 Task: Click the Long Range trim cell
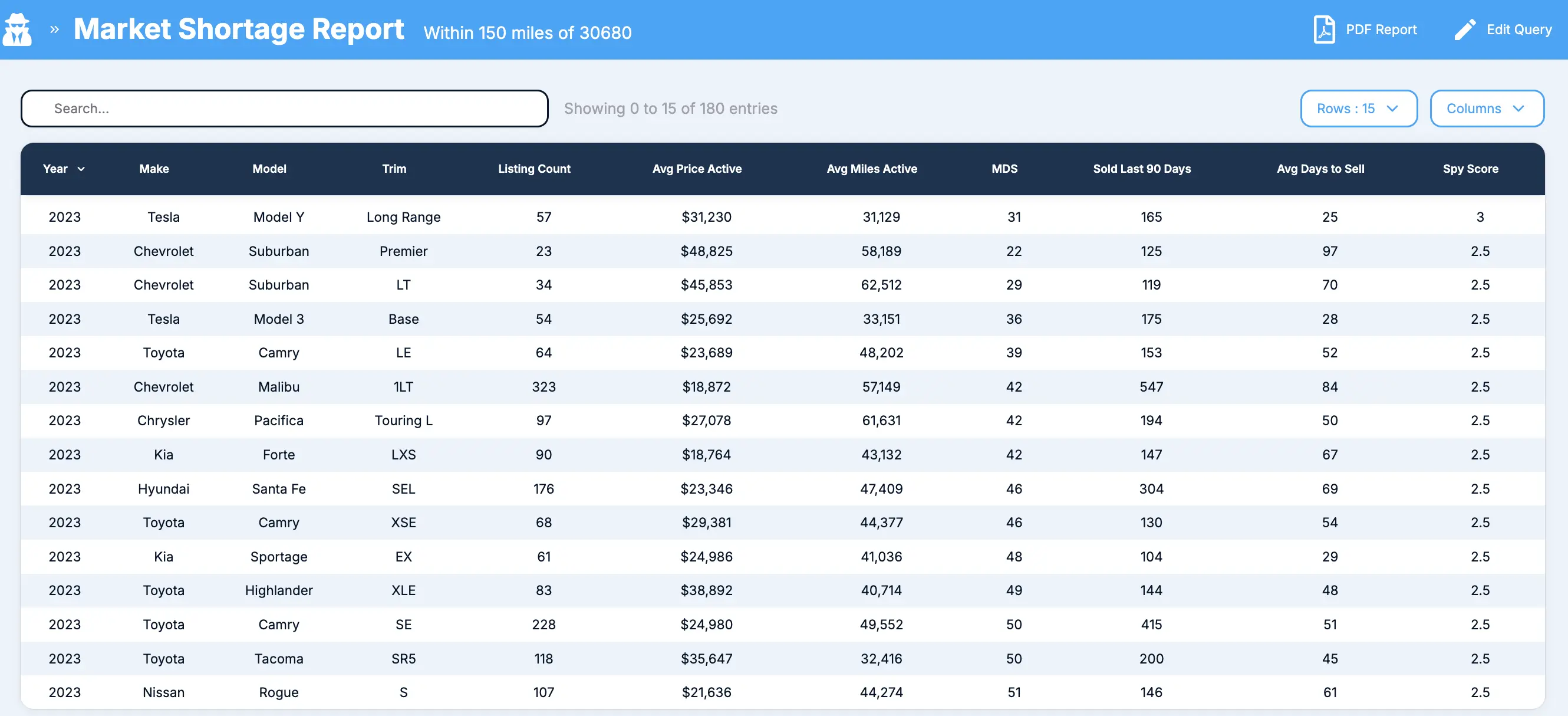(404, 217)
